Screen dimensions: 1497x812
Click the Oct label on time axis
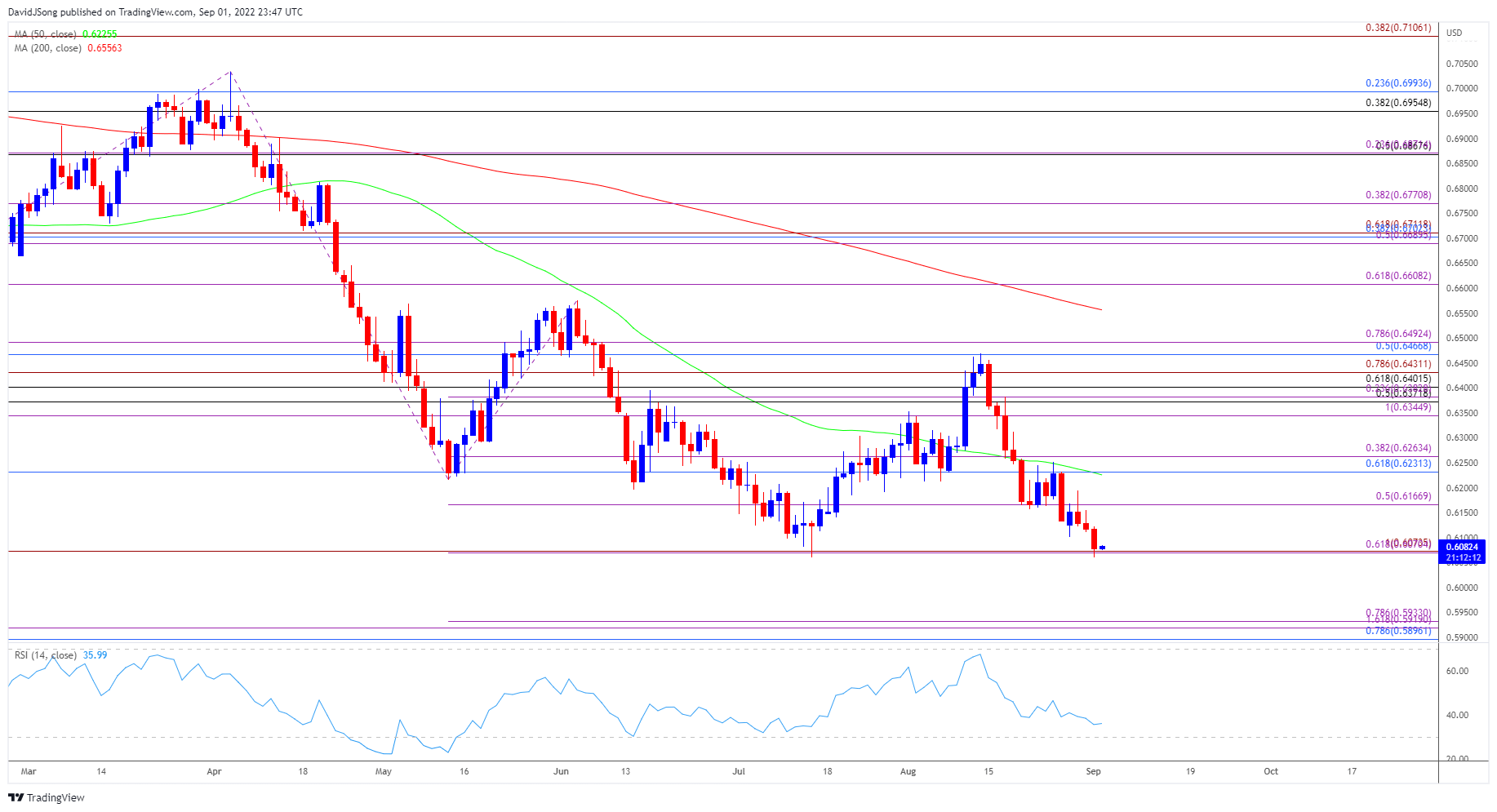[1271, 771]
